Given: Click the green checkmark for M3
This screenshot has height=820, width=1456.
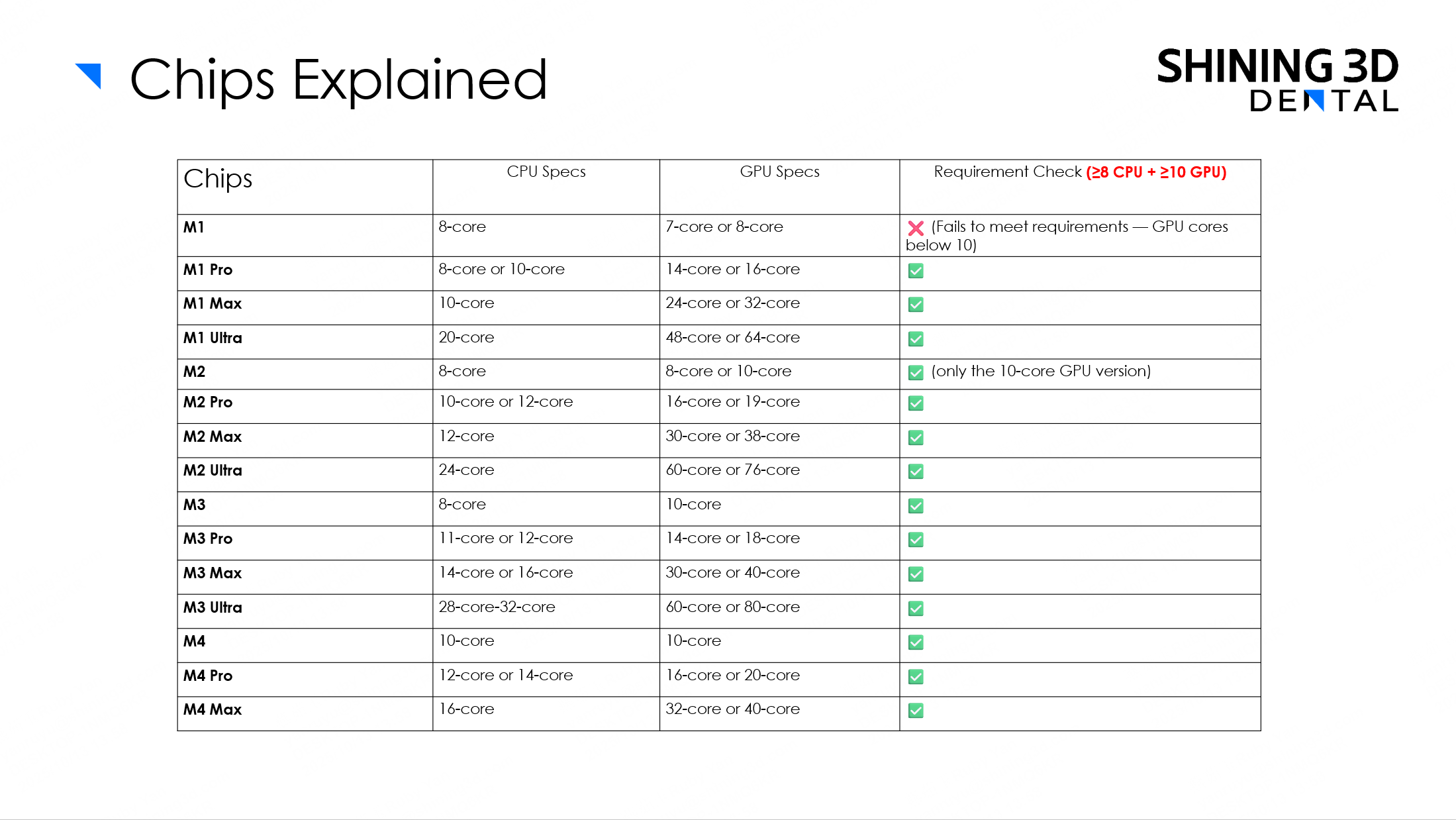Looking at the screenshot, I should tap(916, 506).
